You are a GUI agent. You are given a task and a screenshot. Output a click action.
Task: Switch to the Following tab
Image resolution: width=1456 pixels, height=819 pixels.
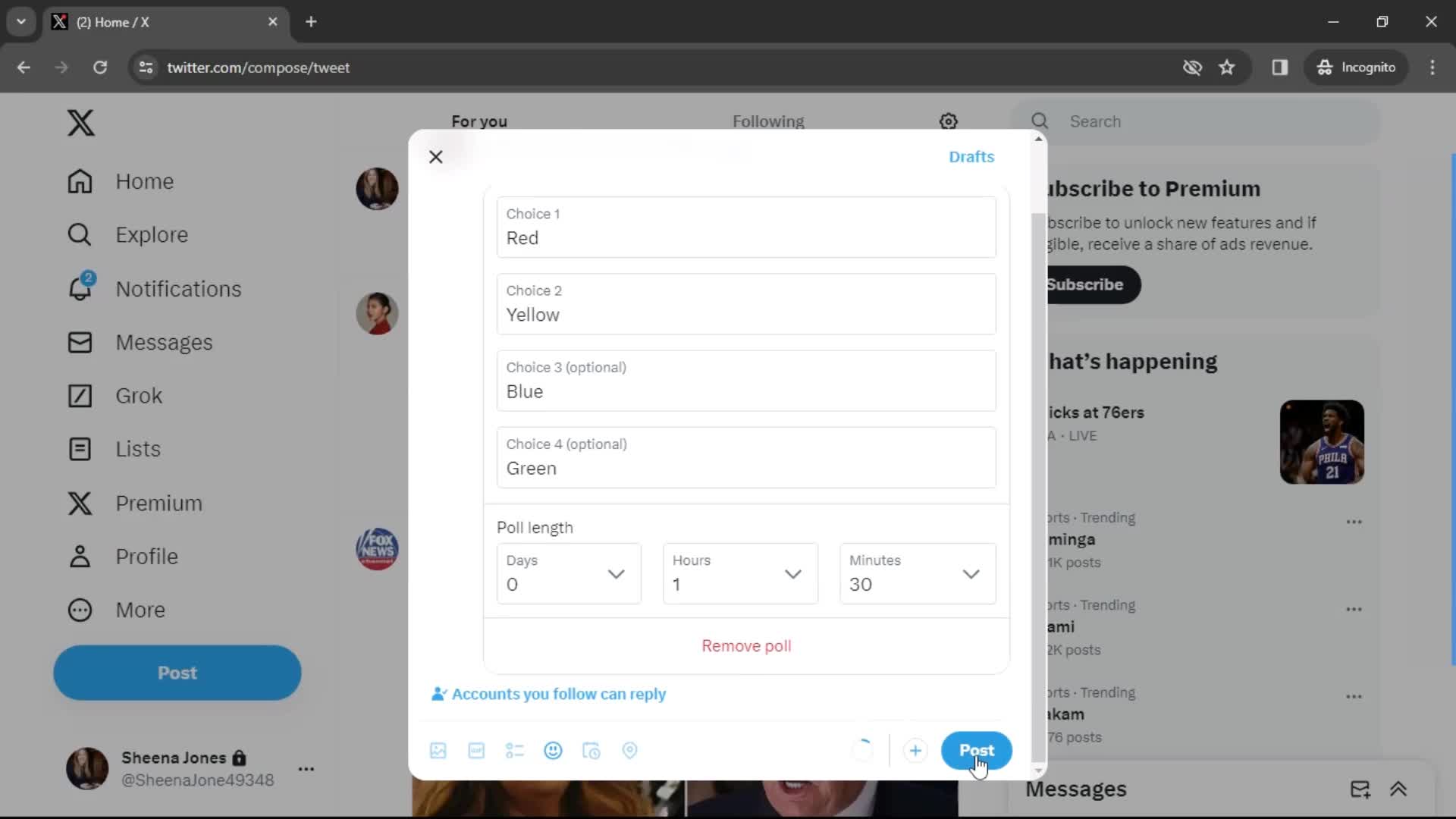pos(768,121)
